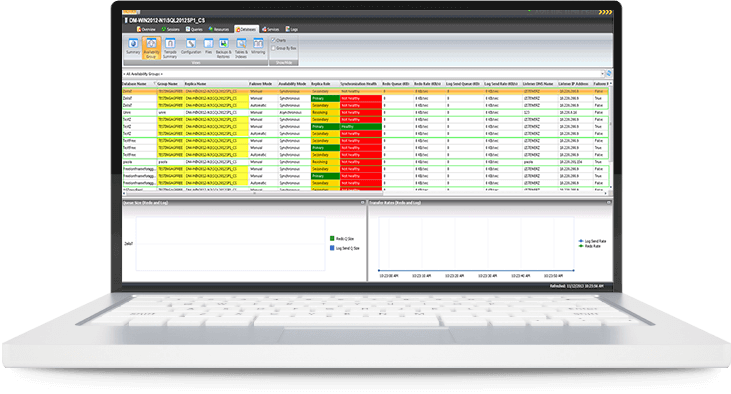
Task: Select the Databases tab
Action: coord(246,29)
